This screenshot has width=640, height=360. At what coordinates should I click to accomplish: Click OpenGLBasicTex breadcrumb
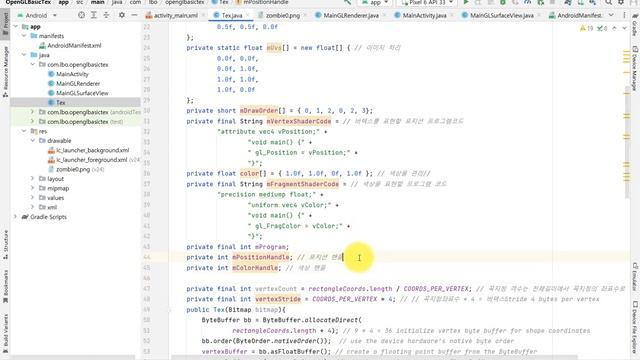[28, 2]
